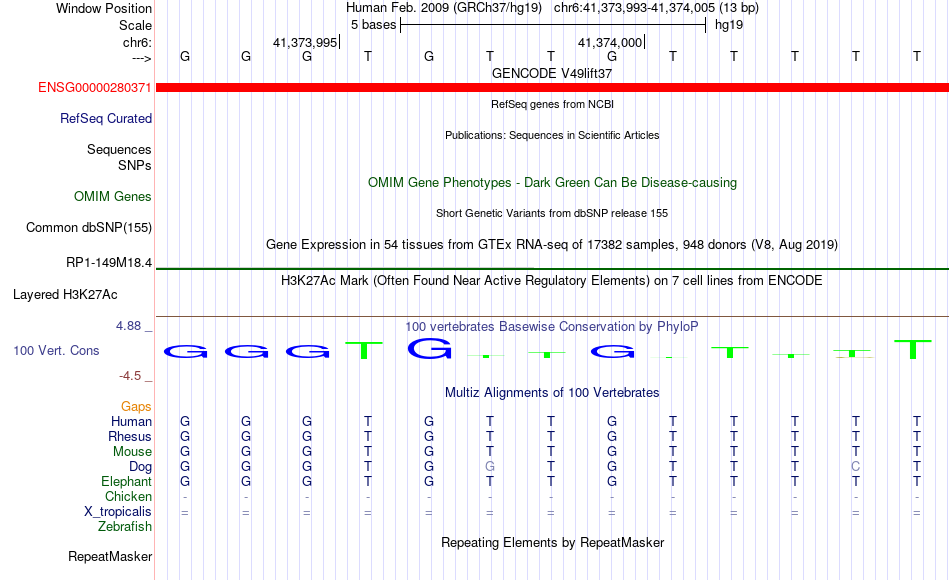Click the 4.88 conservation maximum value

pos(128,326)
